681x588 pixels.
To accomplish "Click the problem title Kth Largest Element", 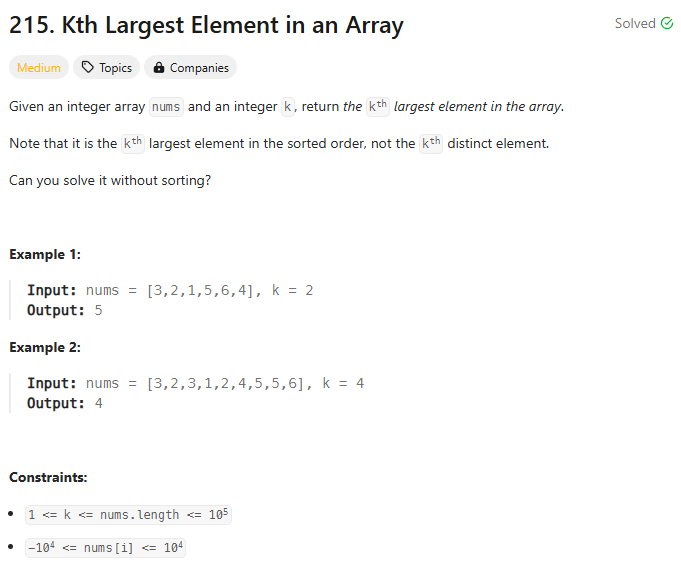I will click(206, 25).
